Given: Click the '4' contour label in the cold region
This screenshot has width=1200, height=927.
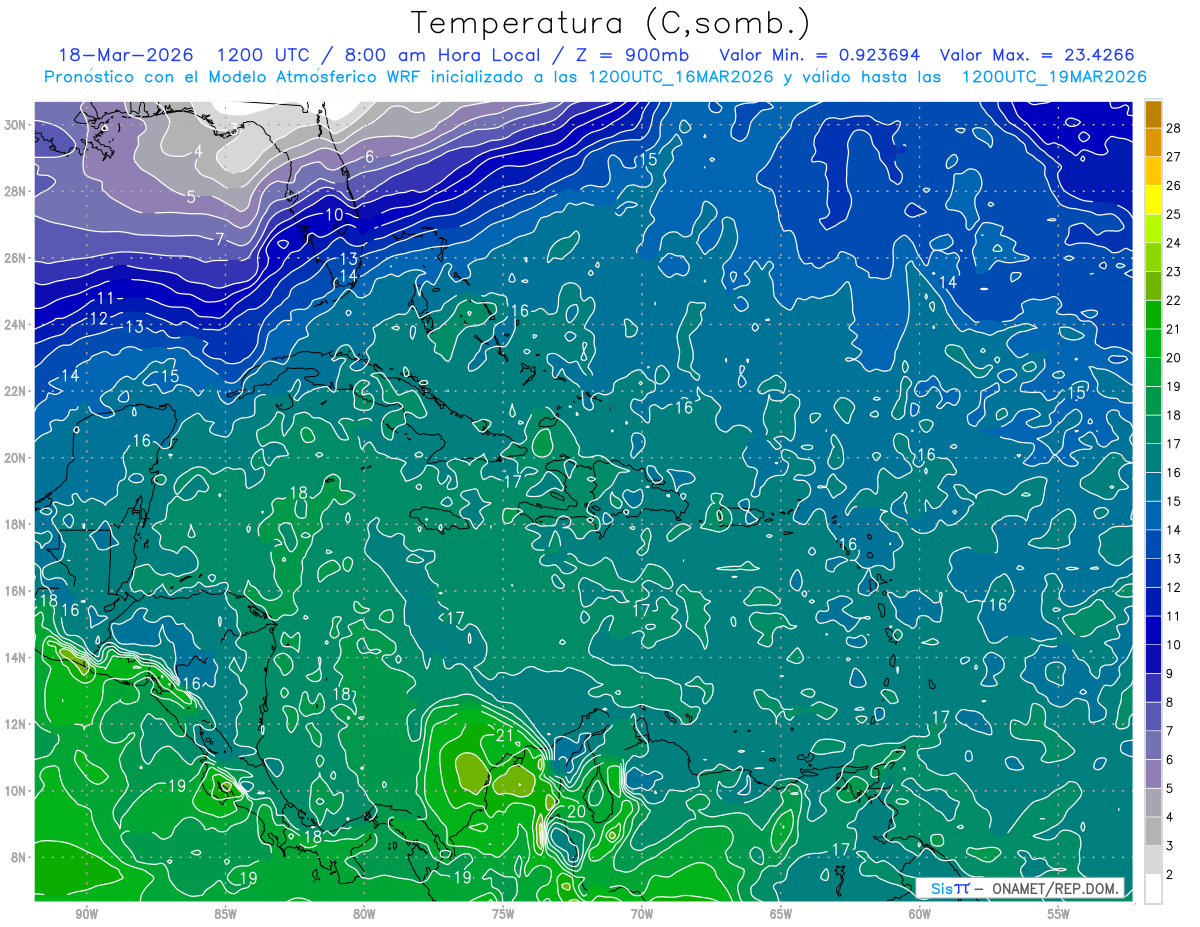Looking at the screenshot, I should tap(198, 151).
